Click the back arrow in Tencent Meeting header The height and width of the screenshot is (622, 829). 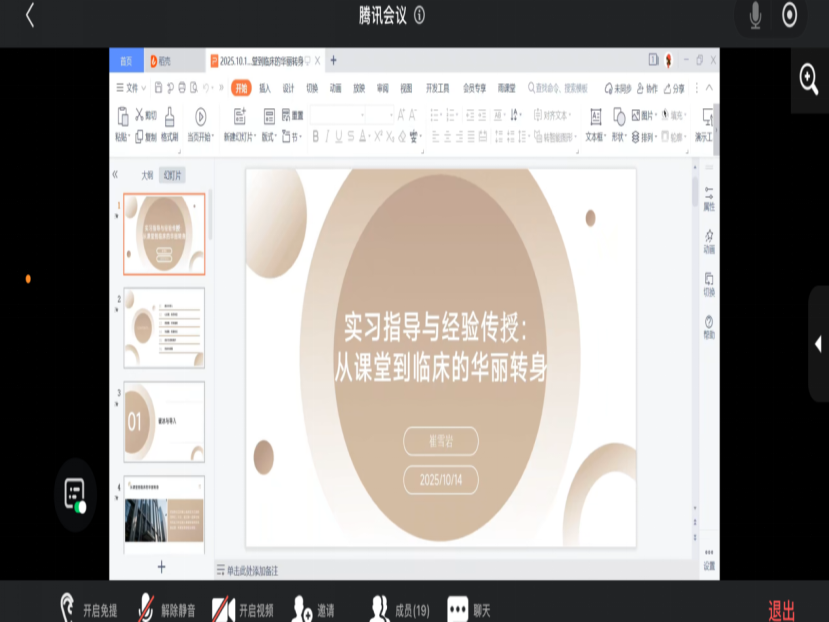coord(29,15)
